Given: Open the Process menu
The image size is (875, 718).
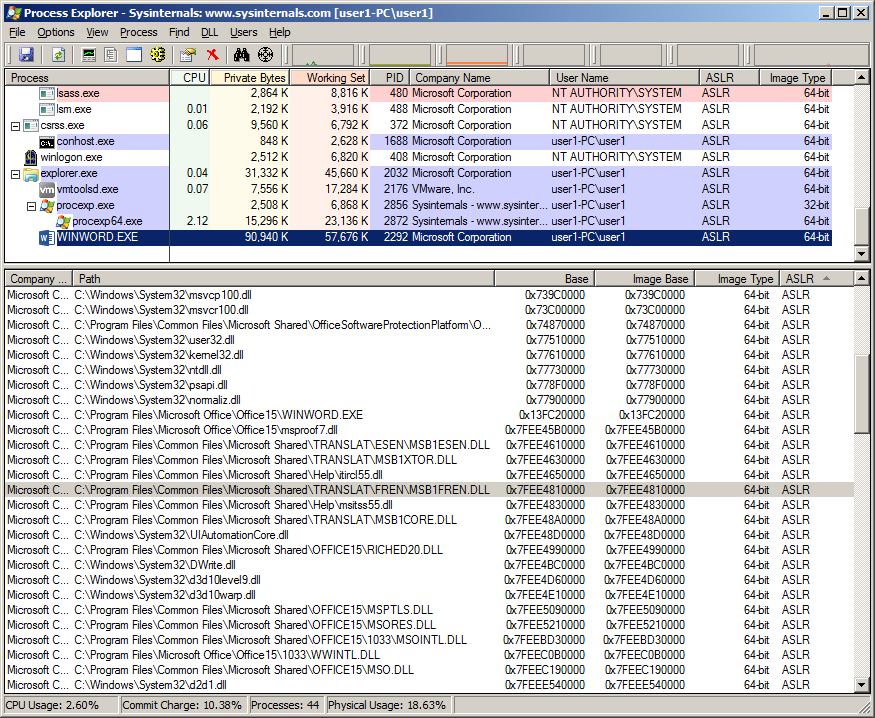Looking at the screenshot, I should click(138, 32).
